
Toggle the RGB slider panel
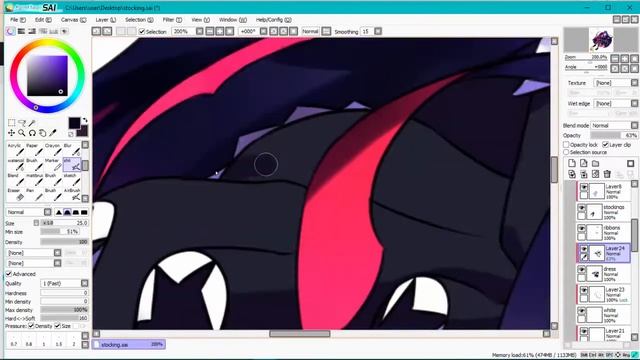point(21,31)
